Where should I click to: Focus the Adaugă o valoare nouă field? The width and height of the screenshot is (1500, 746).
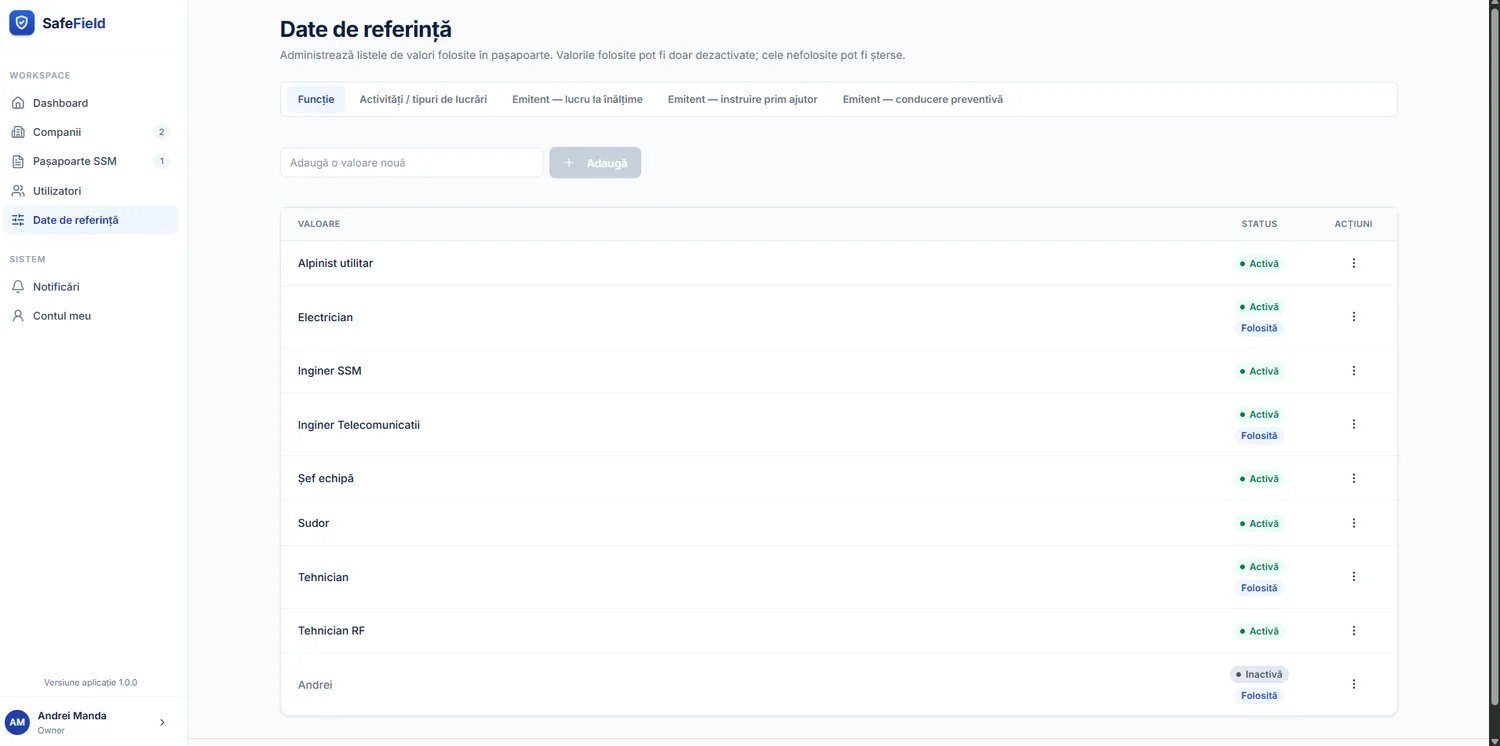pyautogui.click(x=411, y=163)
